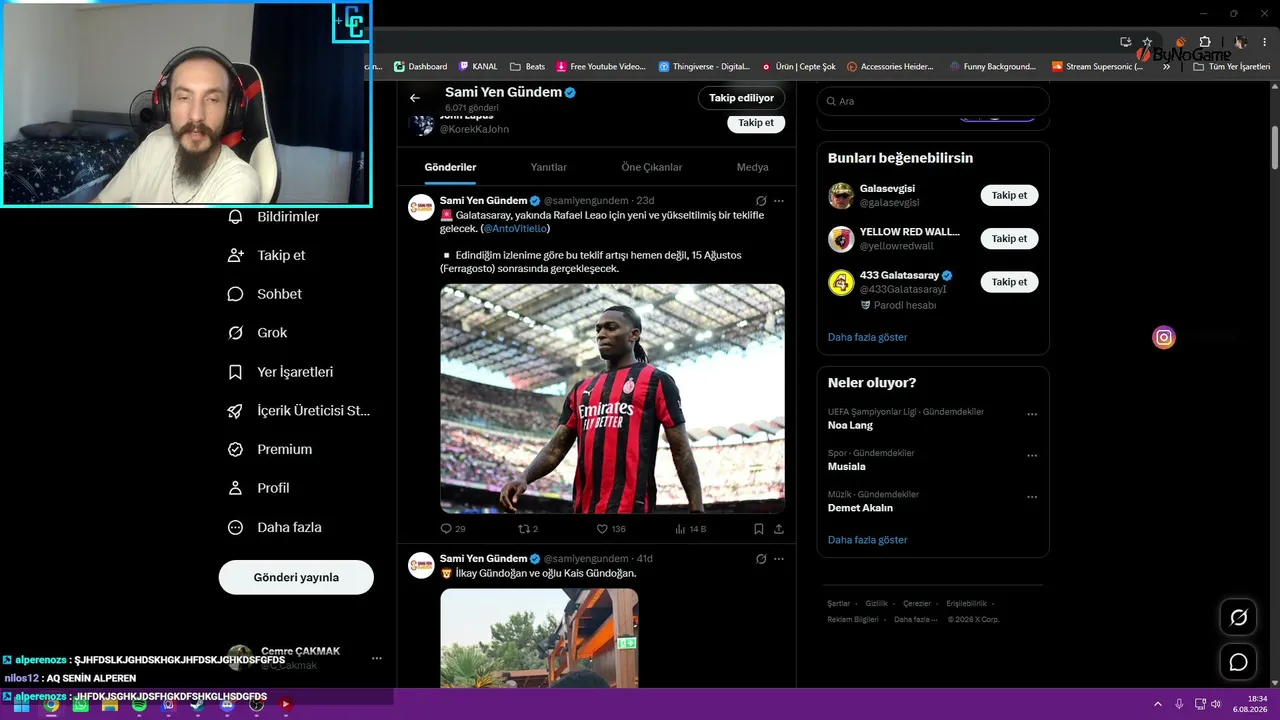1280x720 pixels.
Task: Go to Profil in the sidebar
Action: (258, 488)
